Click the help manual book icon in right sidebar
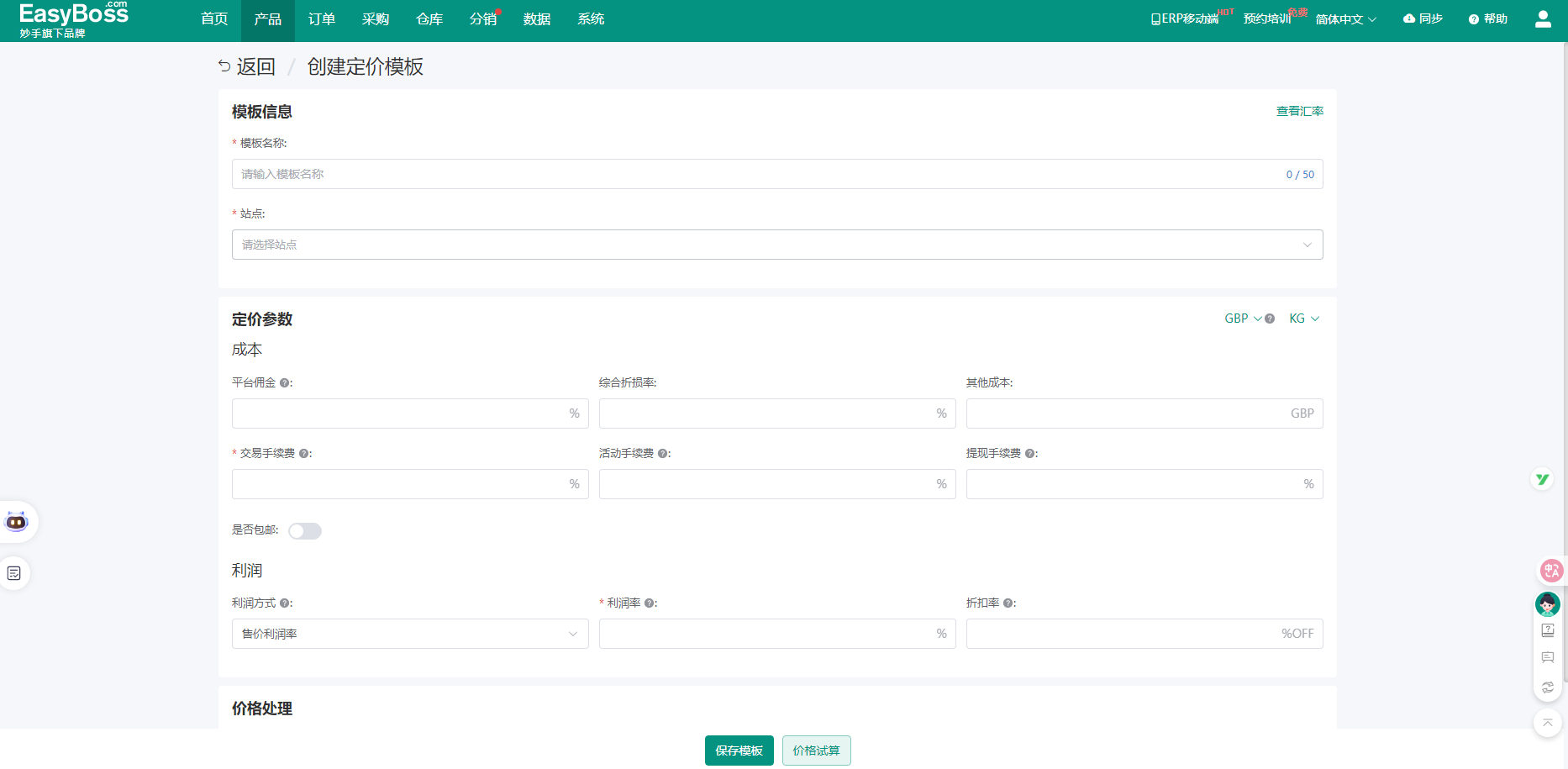 [x=1547, y=630]
